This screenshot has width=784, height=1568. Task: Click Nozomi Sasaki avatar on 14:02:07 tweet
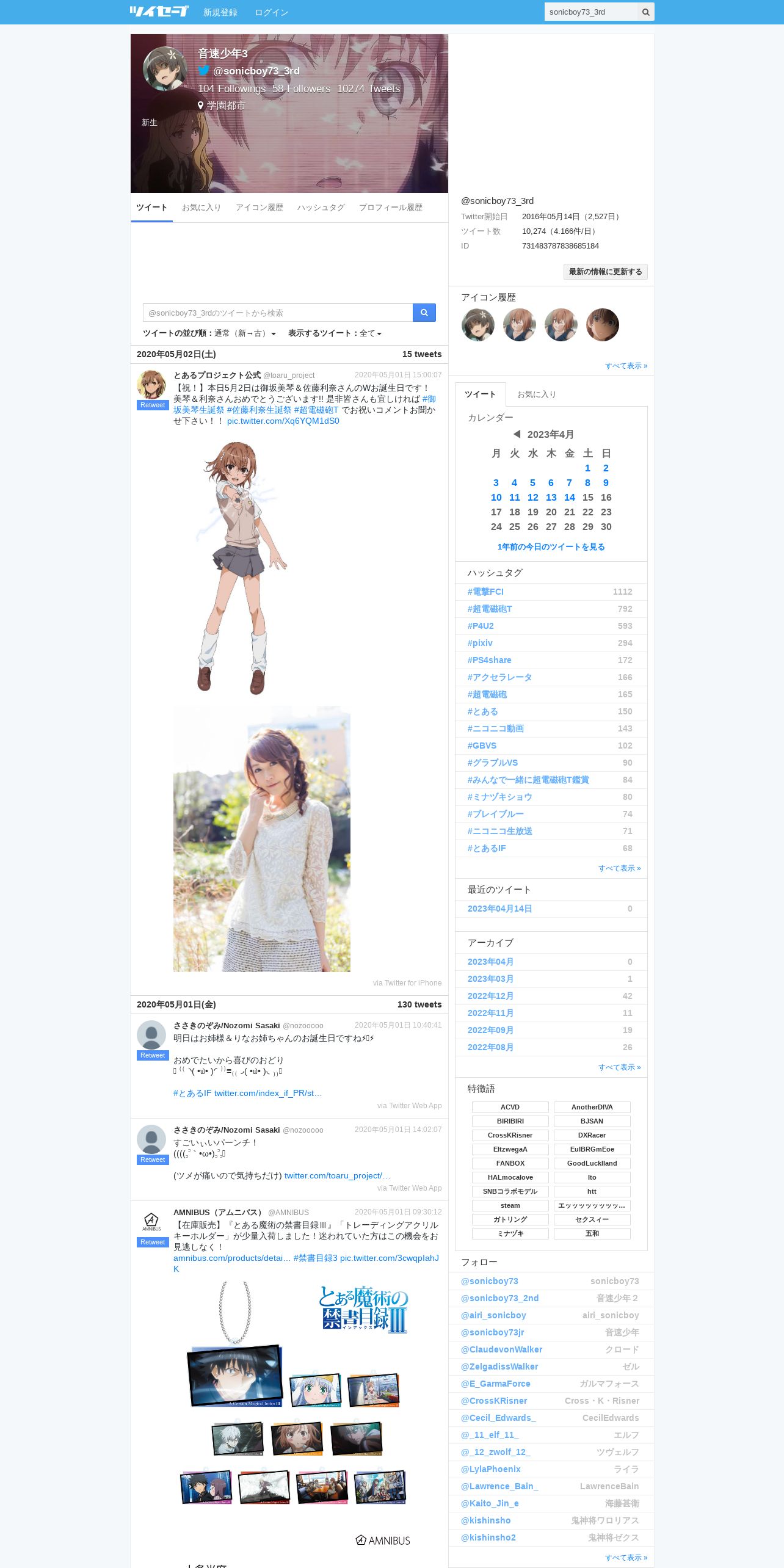pyautogui.click(x=151, y=1139)
